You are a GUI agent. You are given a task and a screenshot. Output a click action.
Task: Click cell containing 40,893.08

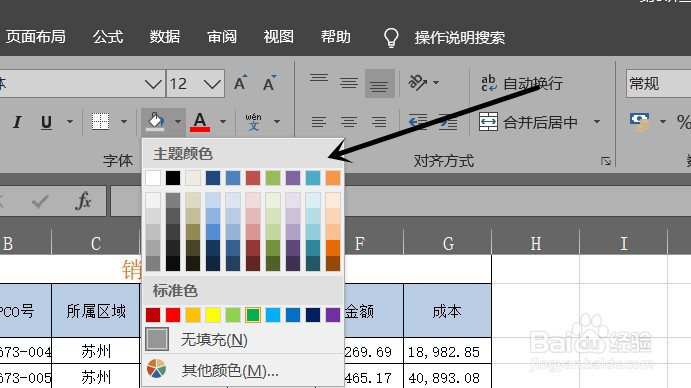(x=447, y=377)
